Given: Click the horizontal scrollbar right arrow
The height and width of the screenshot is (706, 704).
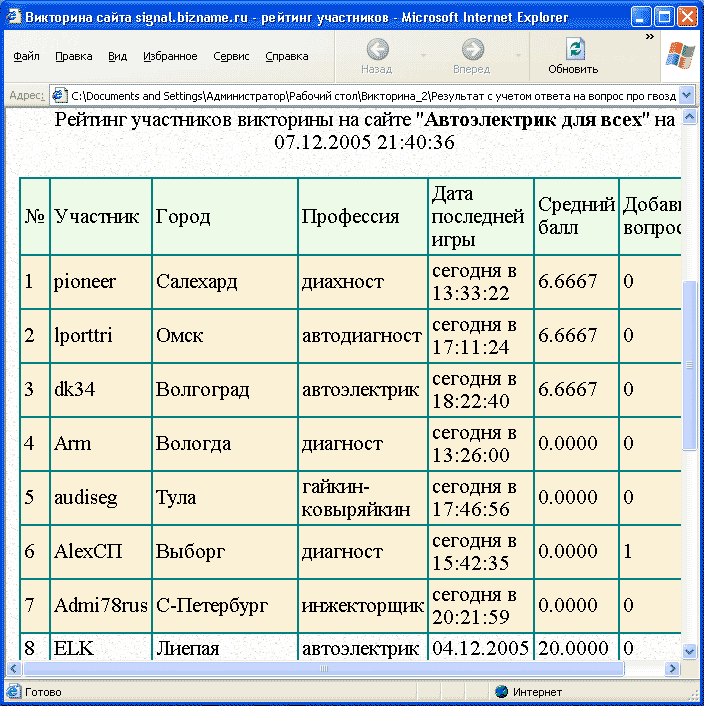Looking at the screenshot, I should point(673,668).
